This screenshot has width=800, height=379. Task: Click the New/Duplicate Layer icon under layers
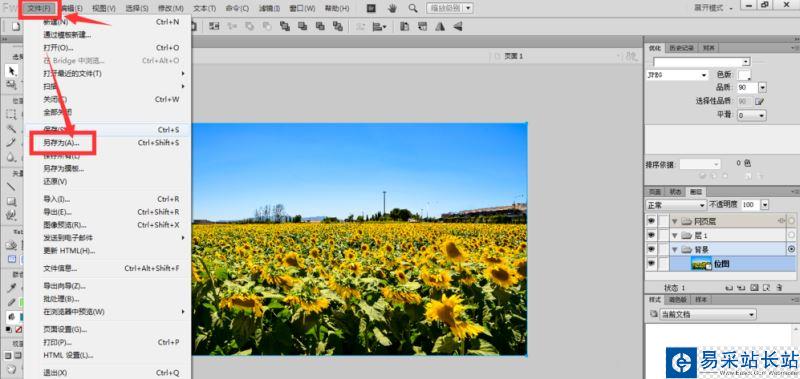tap(730, 288)
